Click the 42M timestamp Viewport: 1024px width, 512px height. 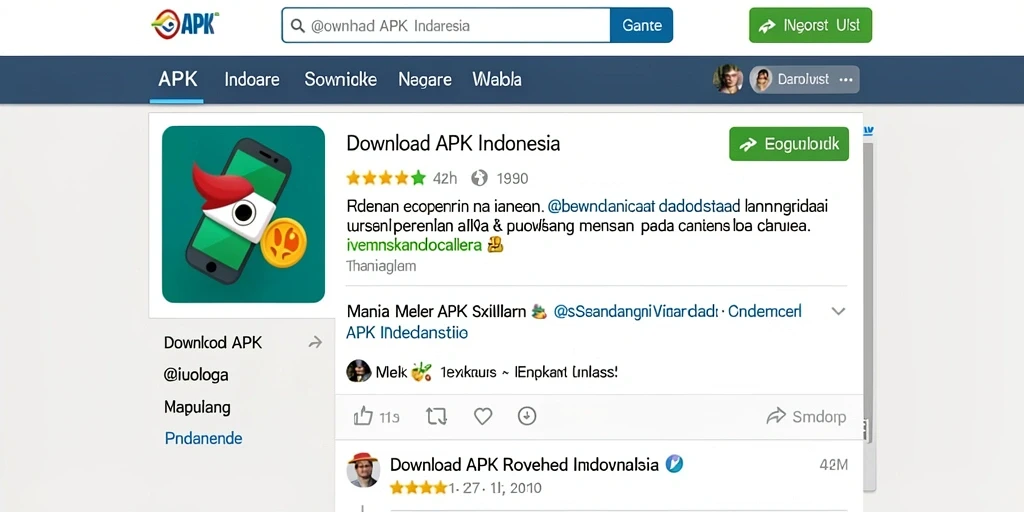click(833, 465)
